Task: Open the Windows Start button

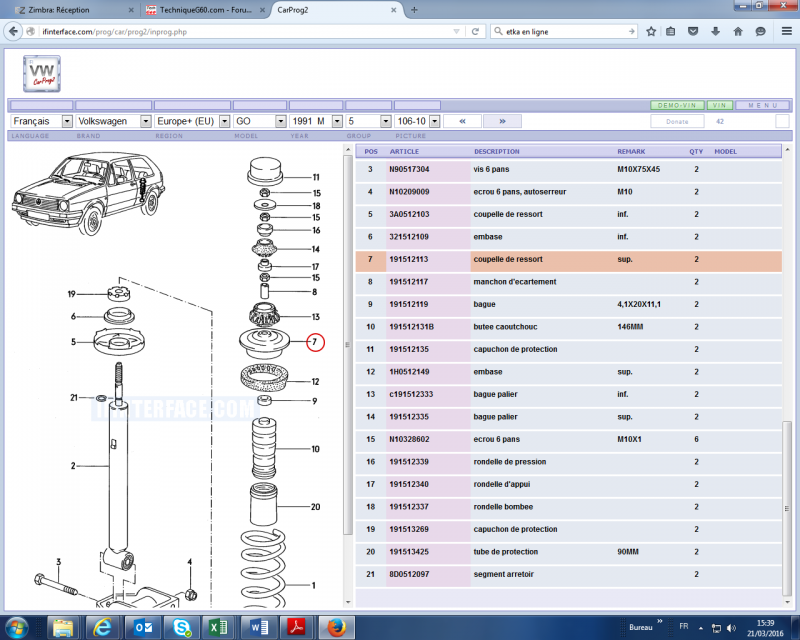Action: coord(17,627)
